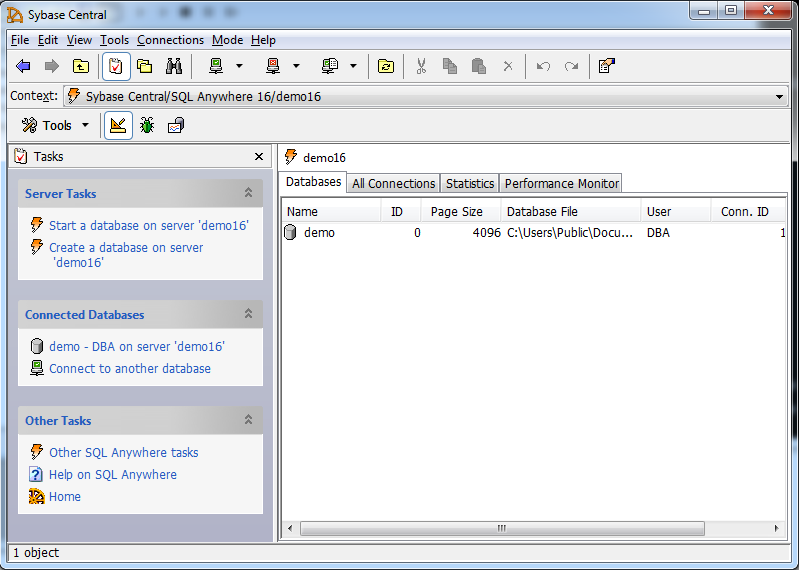Screen dimensions: 799x570
Task: Click 'Other SQL Anywhere tasks' link
Action: click(x=123, y=452)
